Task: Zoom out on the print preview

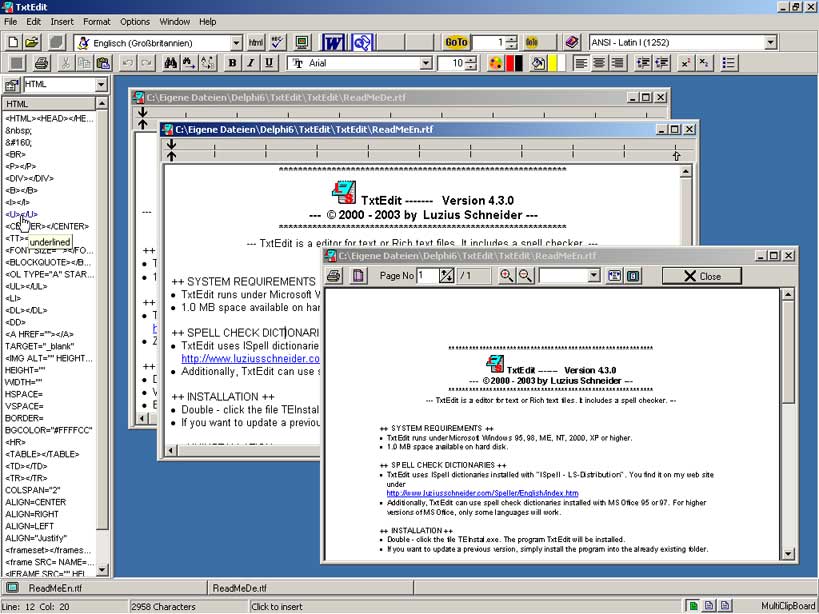Action: click(x=525, y=276)
